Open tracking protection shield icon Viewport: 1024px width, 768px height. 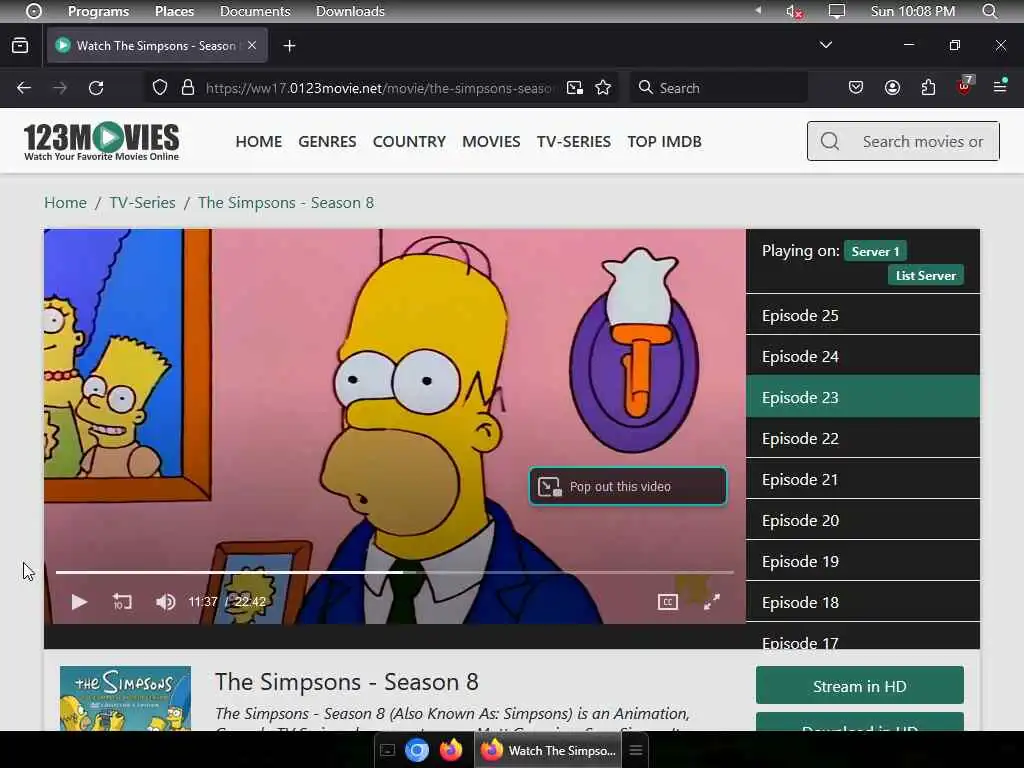click(160, 88)
